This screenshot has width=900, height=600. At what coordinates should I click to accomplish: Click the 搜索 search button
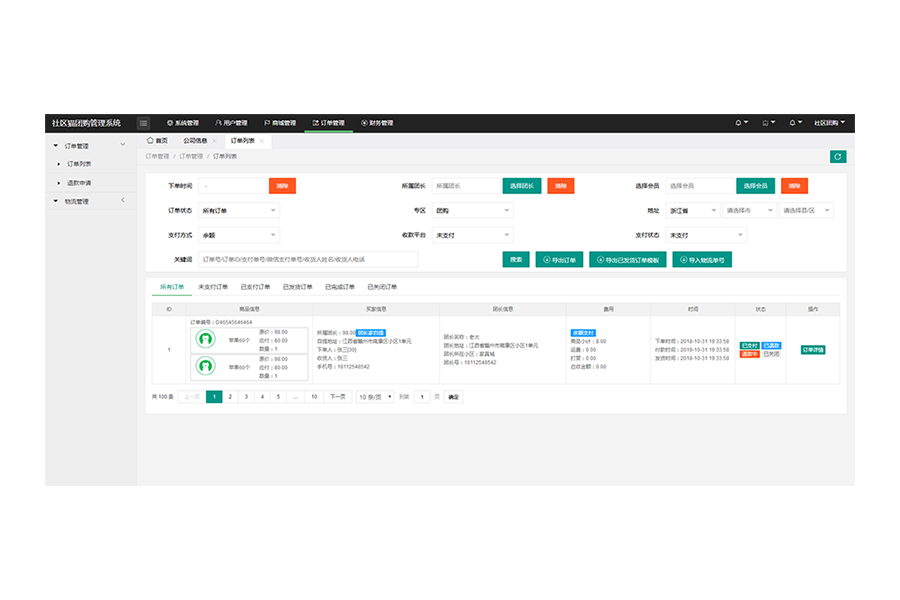click(x=516, y=260)
